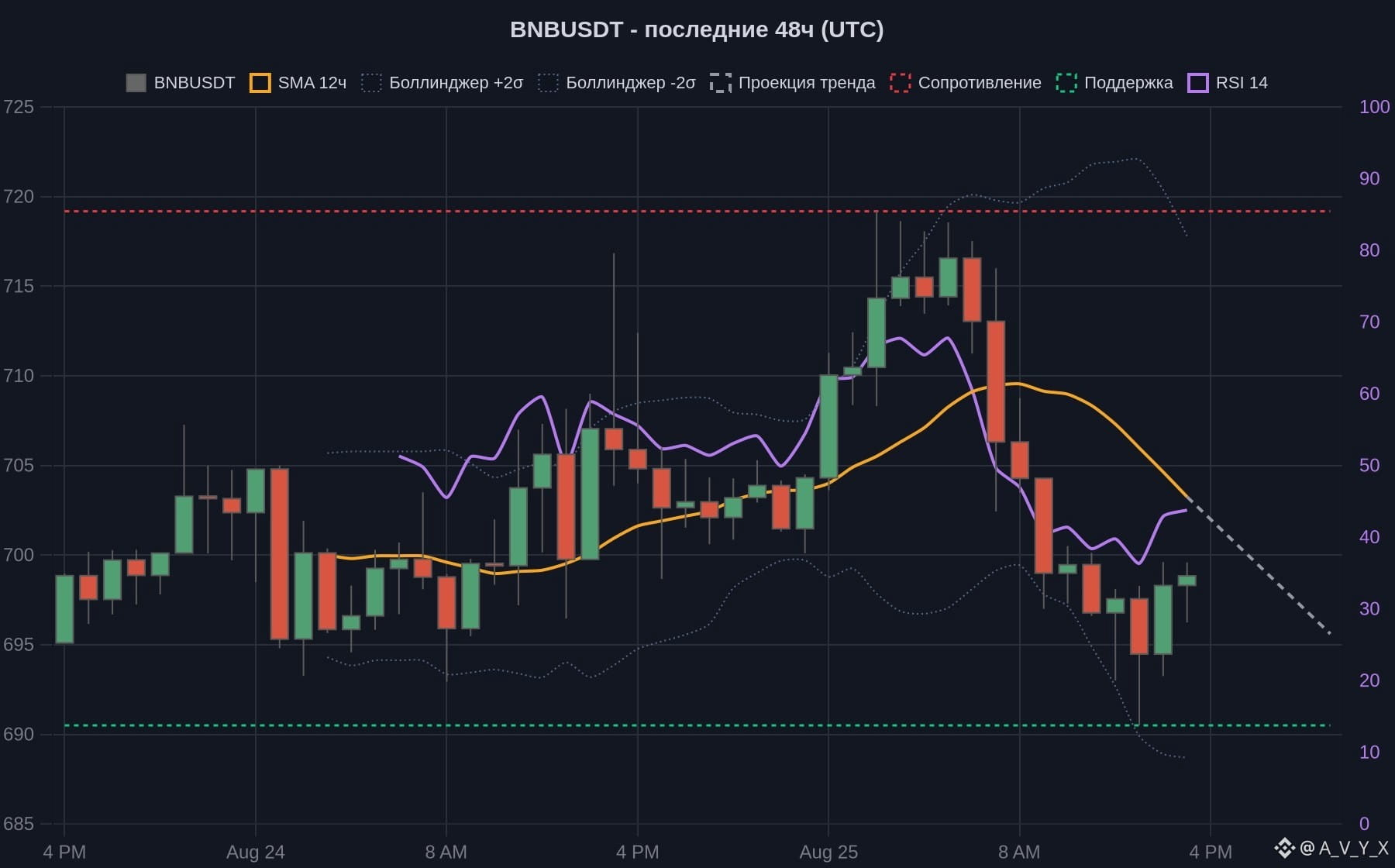Image resolution: width=1395 pixels, height=868 pixels.
Task: Toggle the Боллинджер +2σ legend entry
Action: 443,83
